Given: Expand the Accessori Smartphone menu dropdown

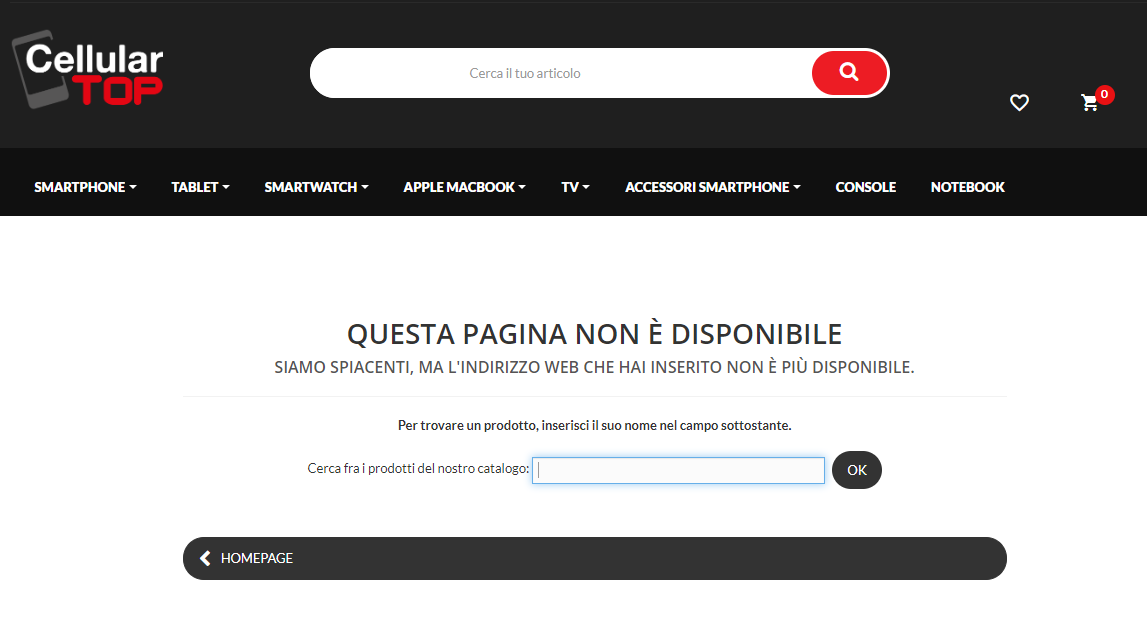Looking at the screenshot, I should pos(712,187).
